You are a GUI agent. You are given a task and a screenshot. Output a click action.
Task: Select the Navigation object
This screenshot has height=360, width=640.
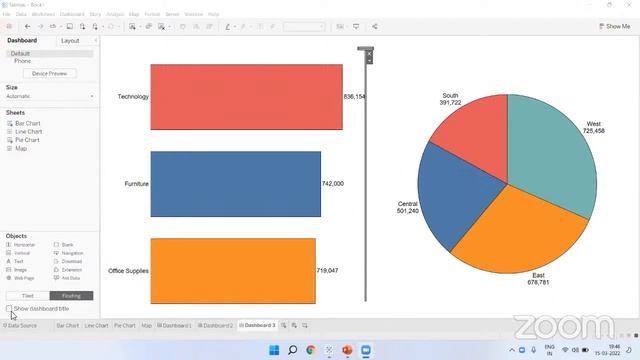click(69, 253)
